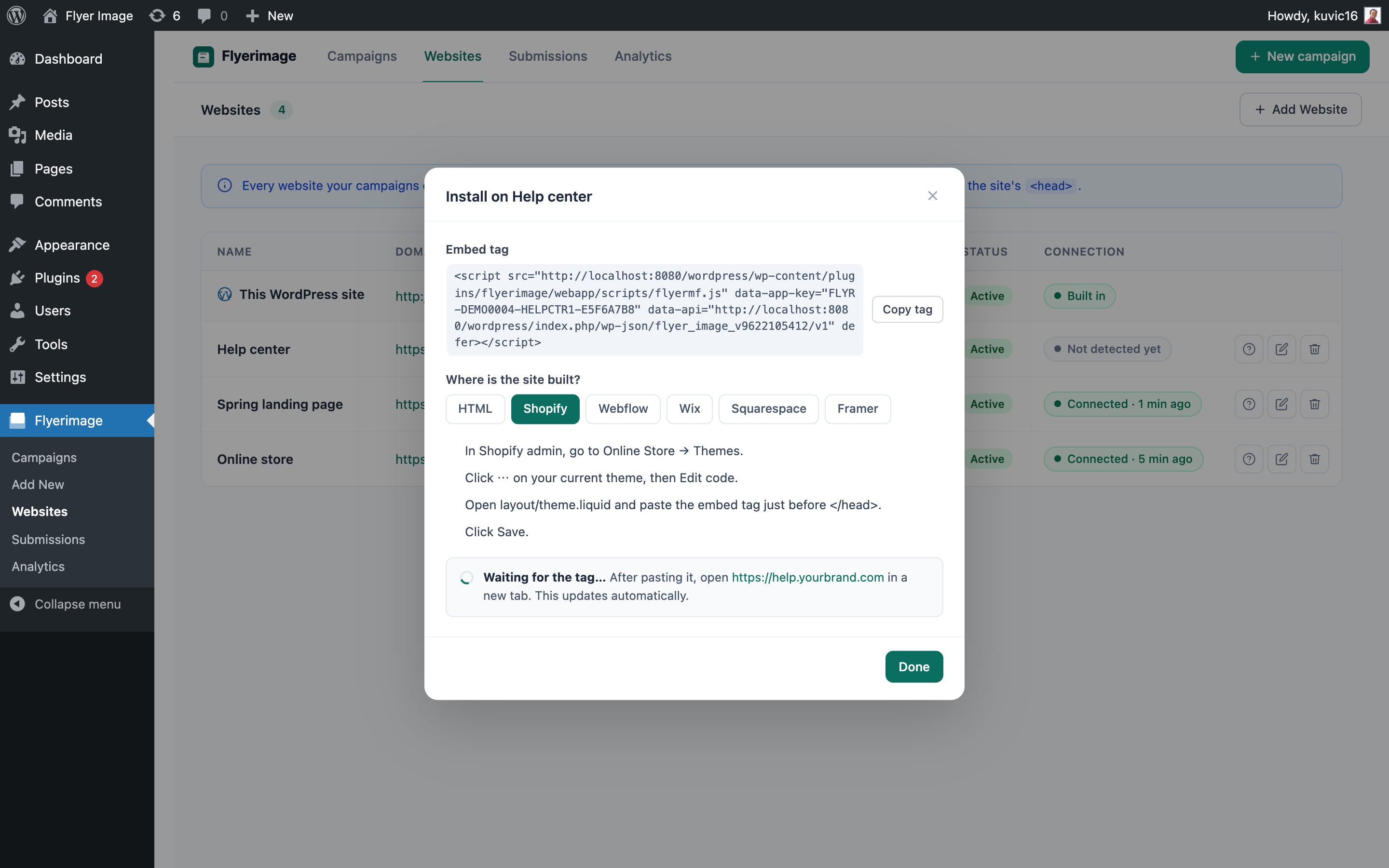This screenshot has height=868, width=1389.
Task: Select the Wix platform option
Action: pos(689,409)
